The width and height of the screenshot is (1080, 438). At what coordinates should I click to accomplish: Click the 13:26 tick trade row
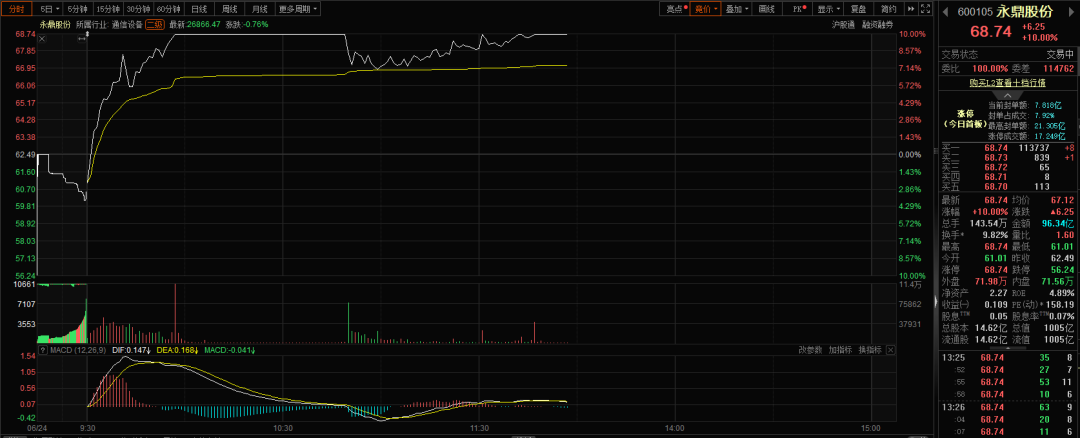coord(1008,407)
